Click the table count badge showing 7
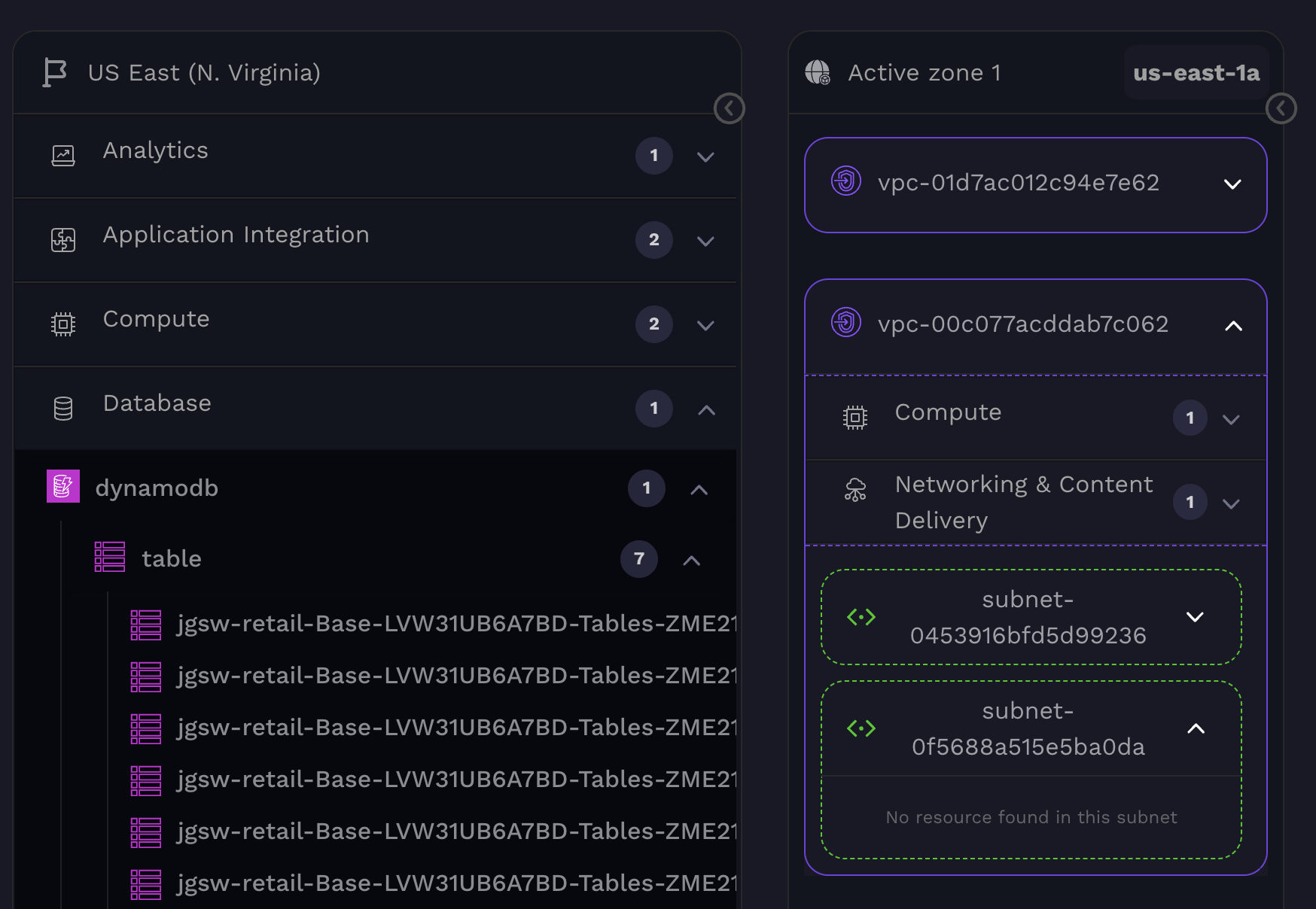The height and width of the screenshot is (909, 1316). pos(639,559)
